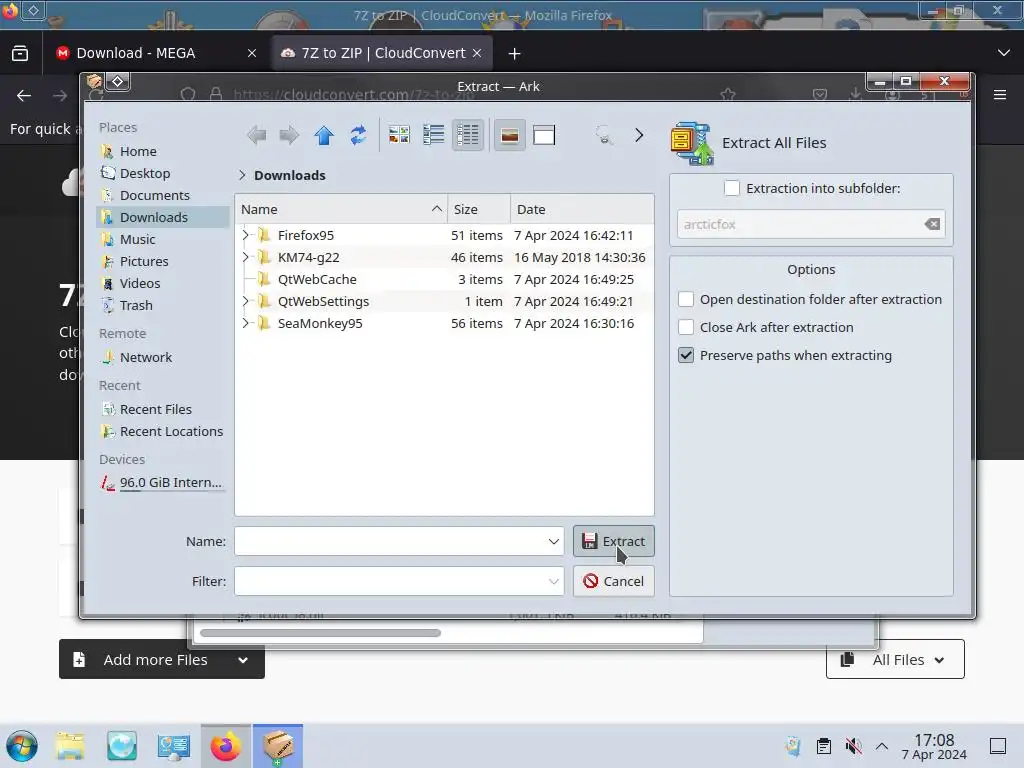
Task: Open the faded zoom toolbar icon
Action: 604,135
